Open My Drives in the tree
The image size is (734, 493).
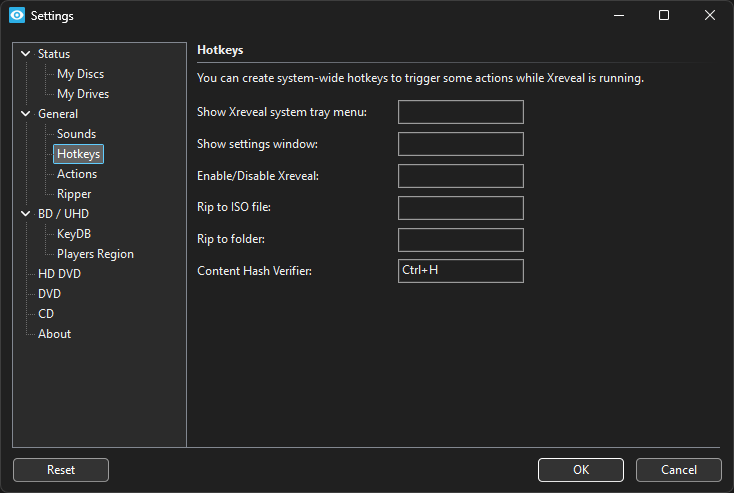[x=83, y=94]
